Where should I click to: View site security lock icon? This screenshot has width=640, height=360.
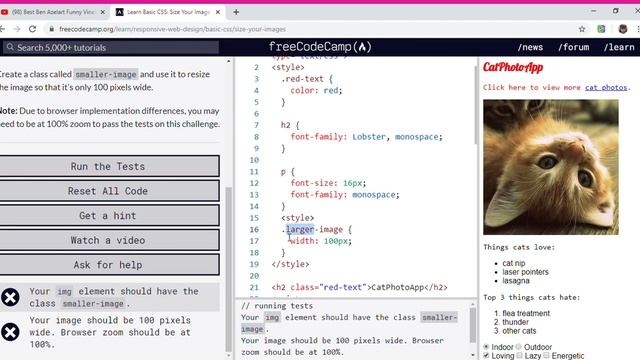[51, 29]
